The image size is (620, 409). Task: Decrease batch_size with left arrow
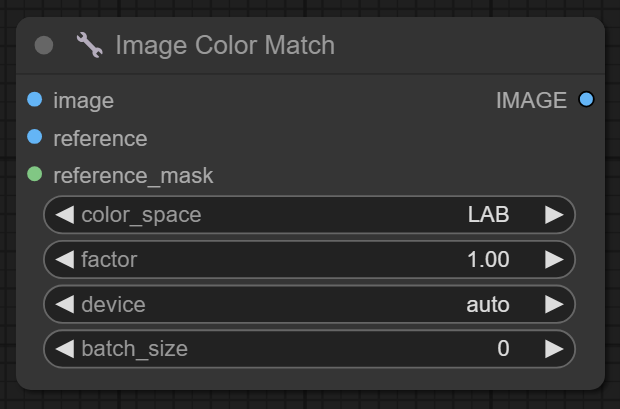pos(65,349)
